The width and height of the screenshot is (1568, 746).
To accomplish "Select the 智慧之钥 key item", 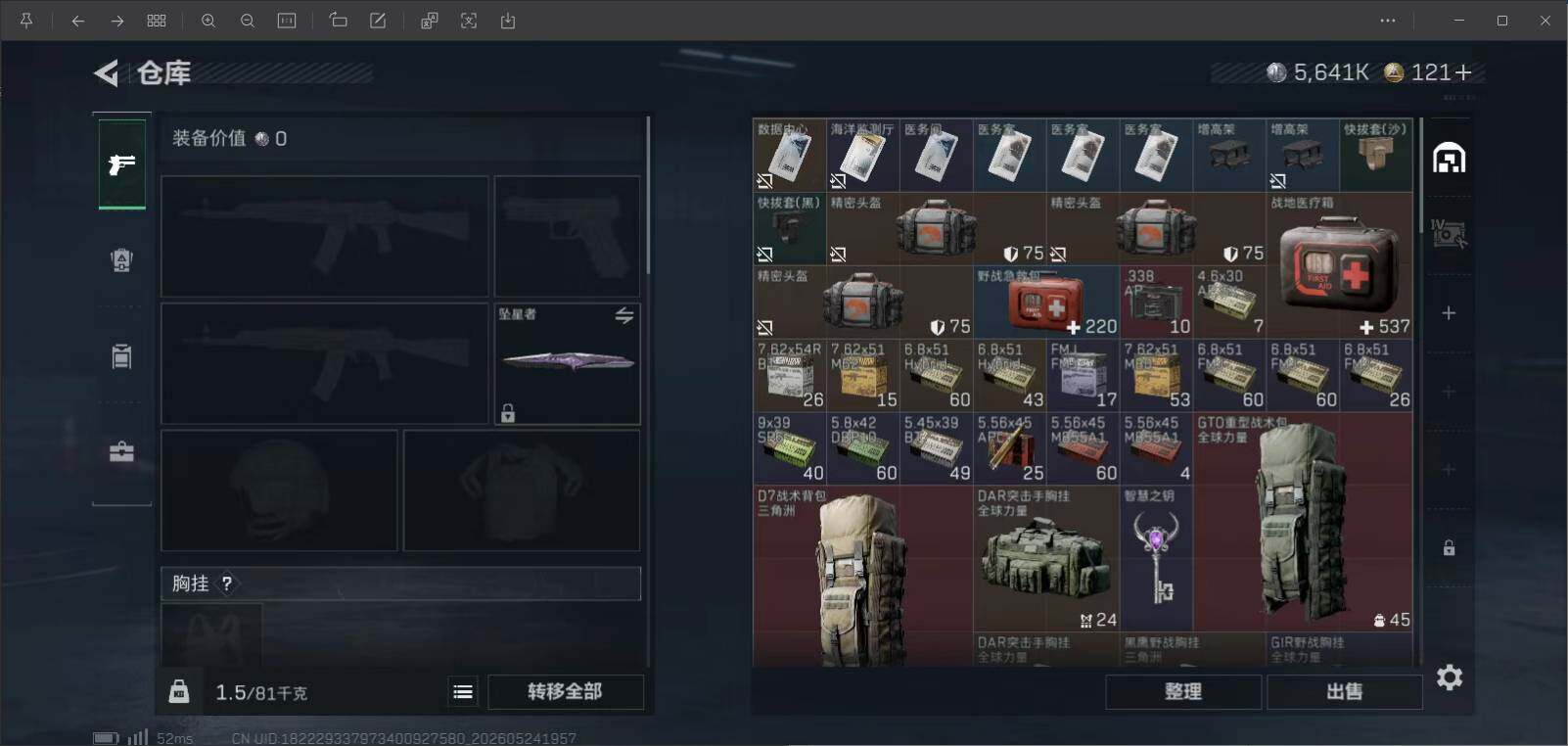I will pos(1156,559).
